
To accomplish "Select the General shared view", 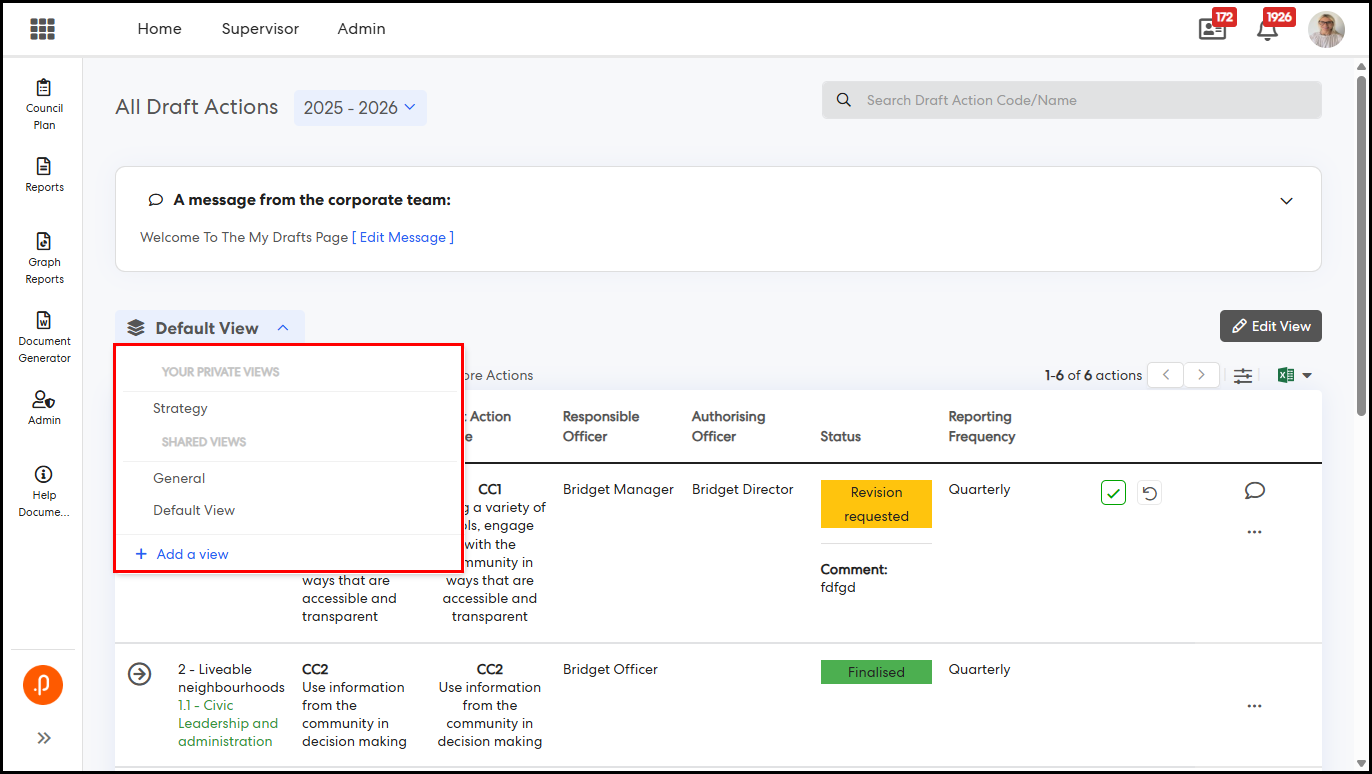I will click(179, 478).
